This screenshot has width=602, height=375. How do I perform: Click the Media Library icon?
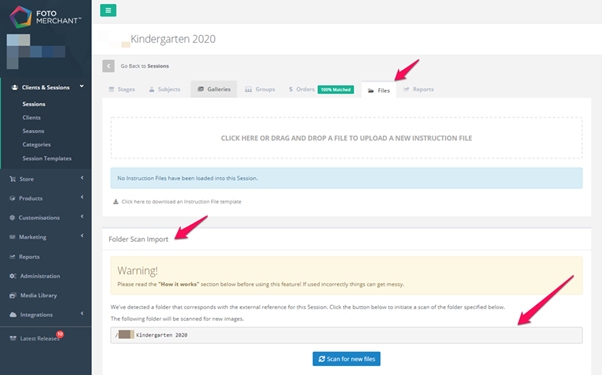13,296
